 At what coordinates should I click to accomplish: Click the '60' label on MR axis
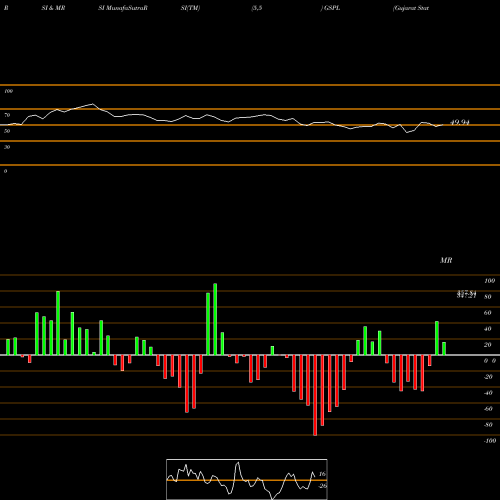[x=488, y=313]
